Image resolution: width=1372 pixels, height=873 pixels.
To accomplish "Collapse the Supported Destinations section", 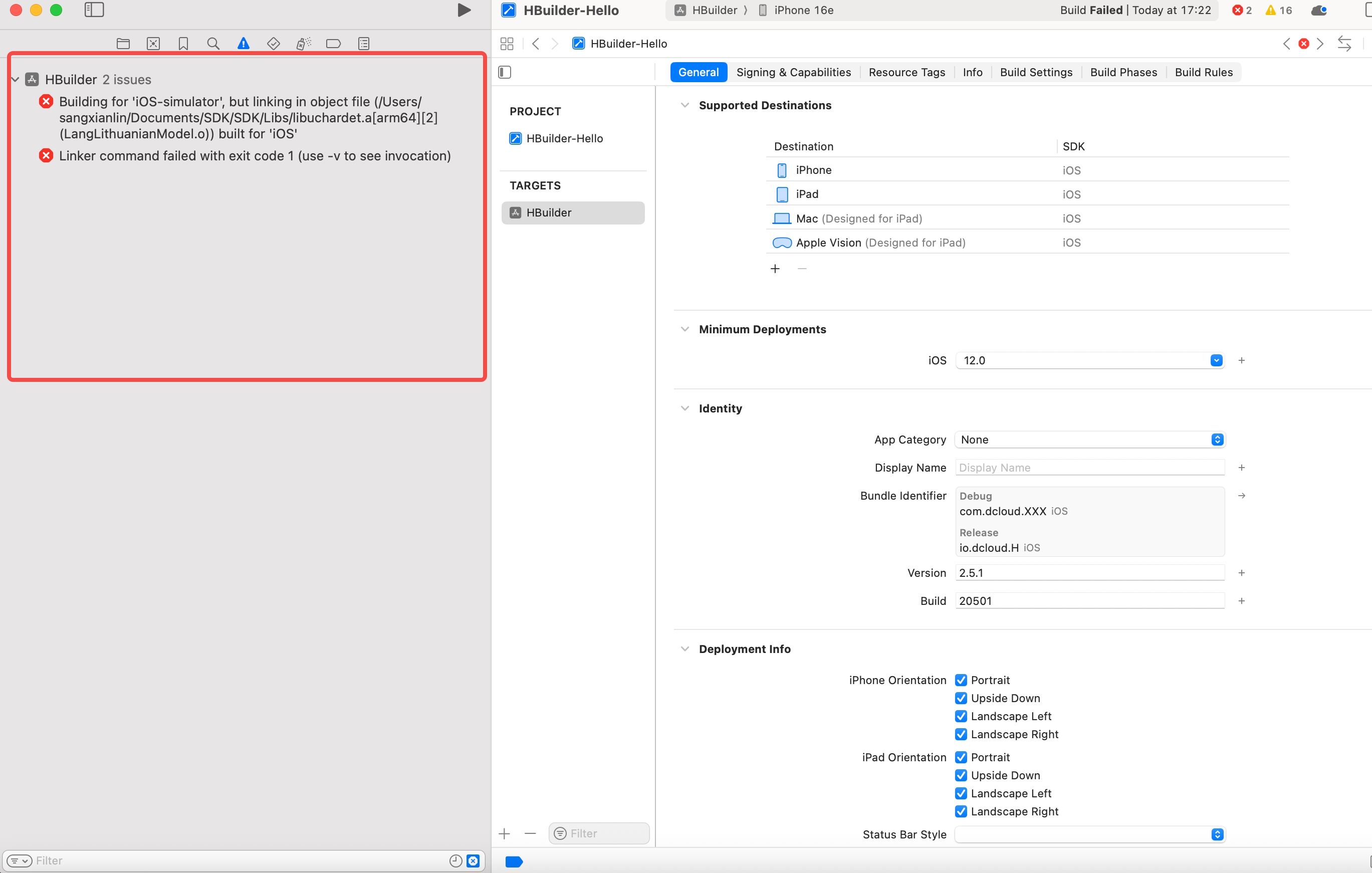I will pos(685,105).
